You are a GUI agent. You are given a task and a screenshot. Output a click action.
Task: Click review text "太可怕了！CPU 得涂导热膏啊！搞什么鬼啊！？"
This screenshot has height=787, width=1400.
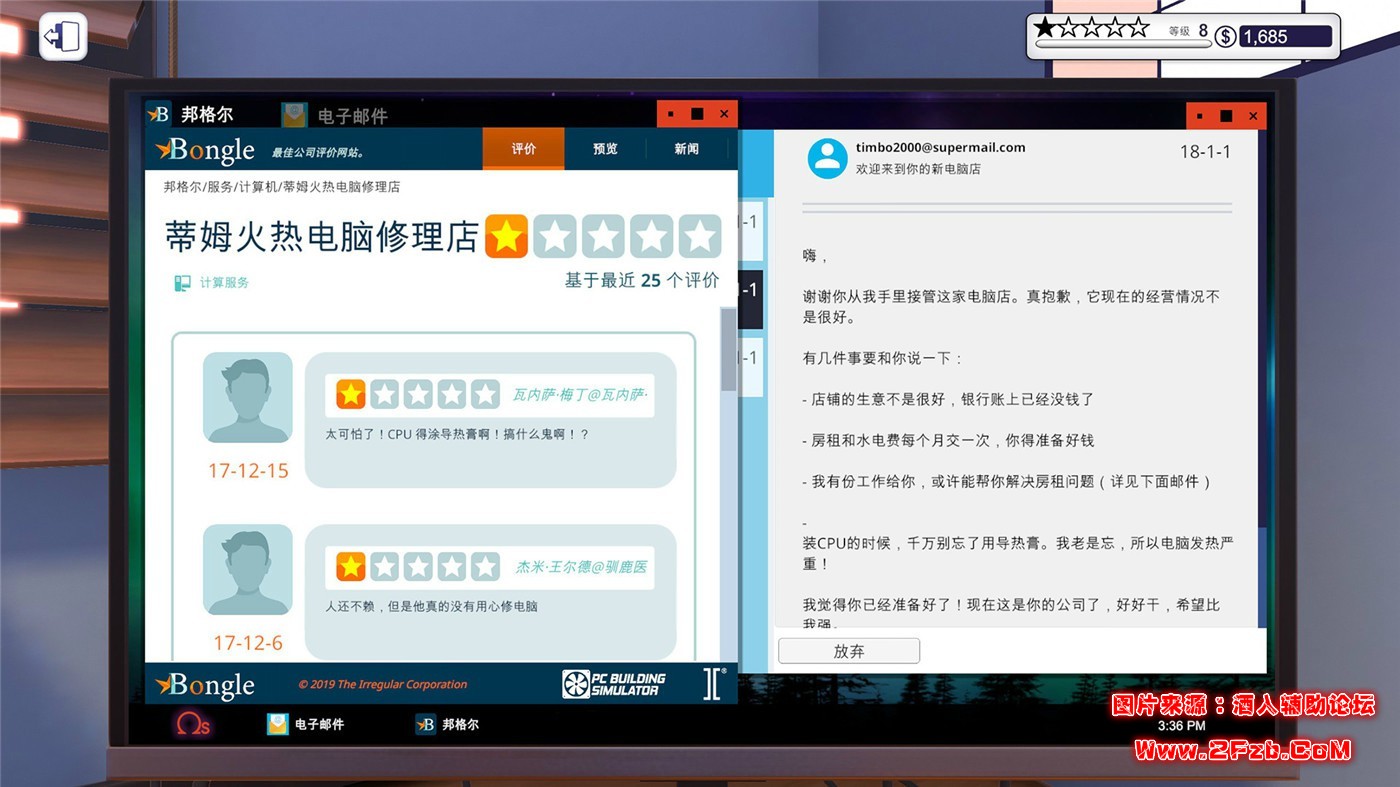457,434
